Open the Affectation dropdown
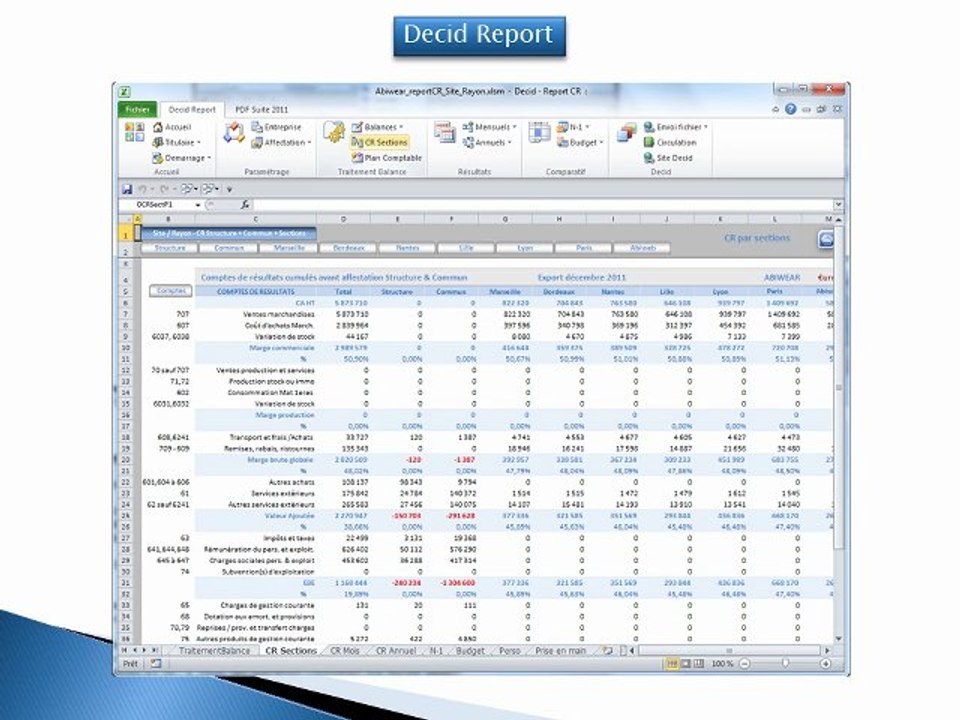 pyautogui.click(x=282, y=142)
